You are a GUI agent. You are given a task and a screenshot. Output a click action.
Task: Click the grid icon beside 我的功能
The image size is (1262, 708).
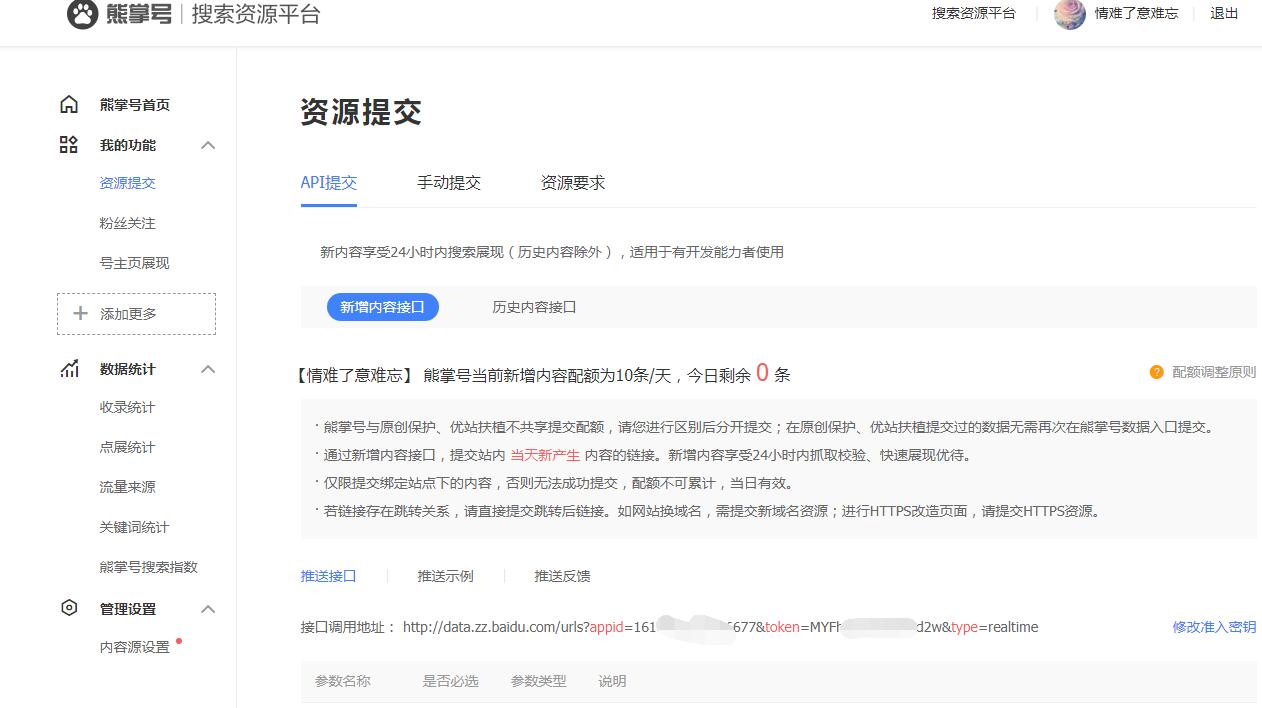point(69,145)
